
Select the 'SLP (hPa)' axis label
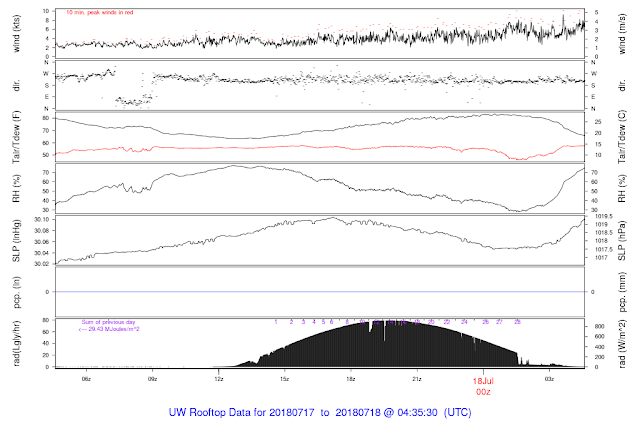[622, 241]
